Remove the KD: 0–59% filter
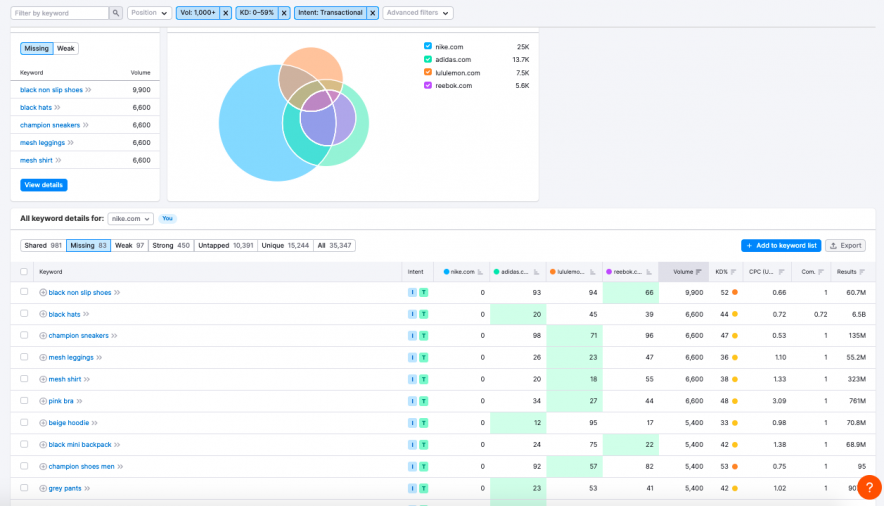Viewport: 884px width, 506px height. pyautogui.click(x=284, y=13)
